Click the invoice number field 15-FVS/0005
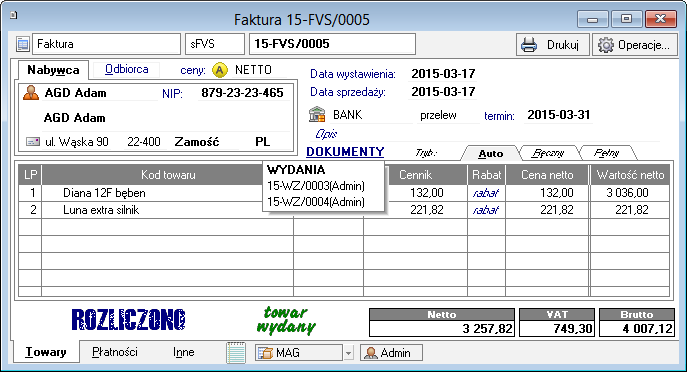This screenshot has height=372, width=687. (x=332, y=44)
